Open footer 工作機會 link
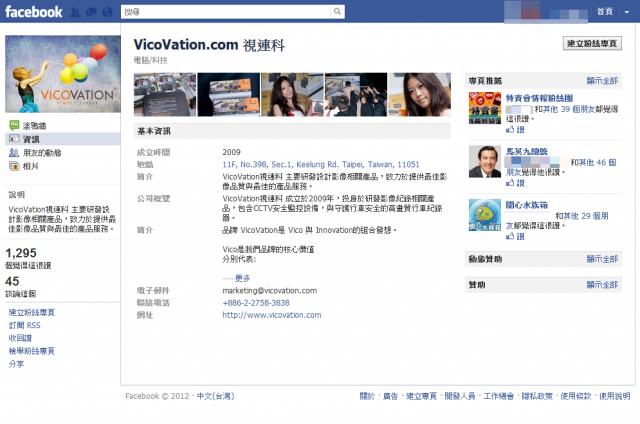 [x=498, y=396]
